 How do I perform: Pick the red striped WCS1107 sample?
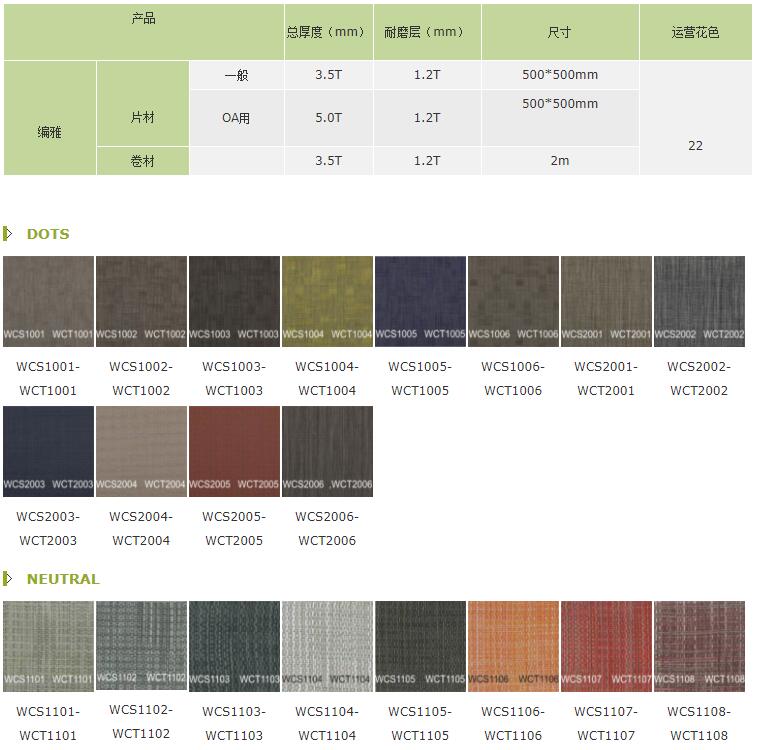606,646
